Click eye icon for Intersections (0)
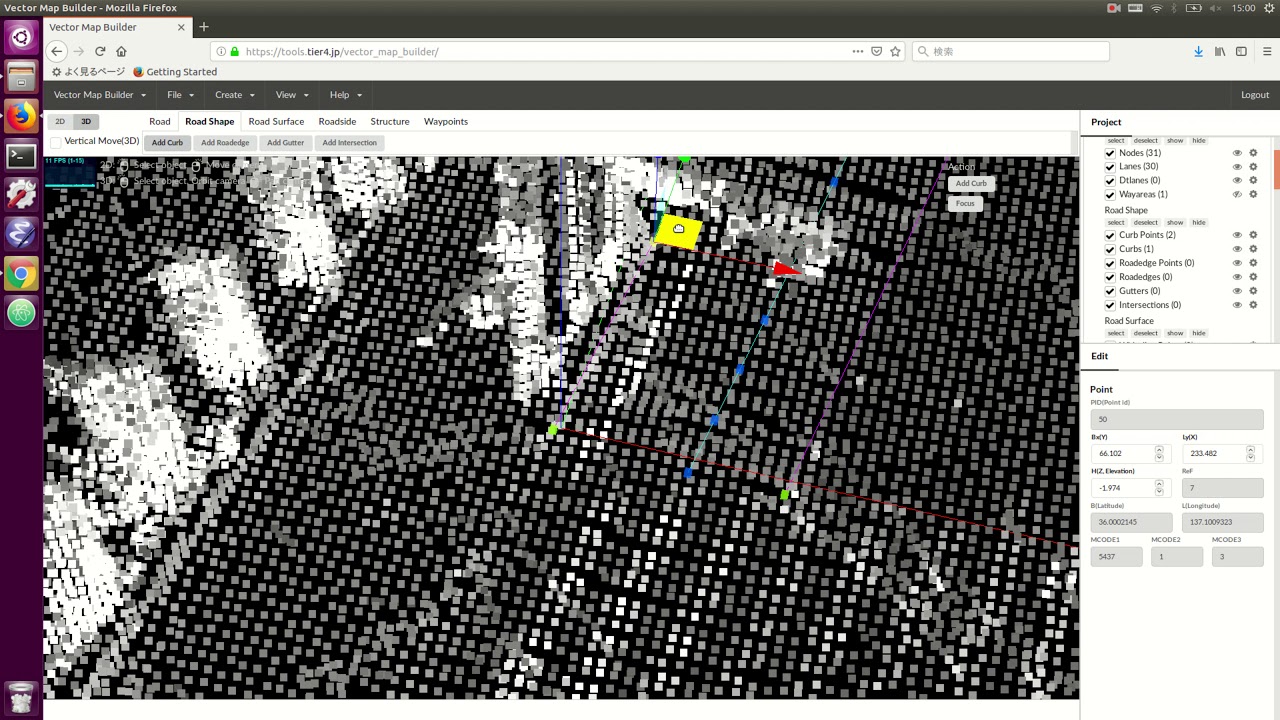1280x720 pixels. (x=1237, y=305)
